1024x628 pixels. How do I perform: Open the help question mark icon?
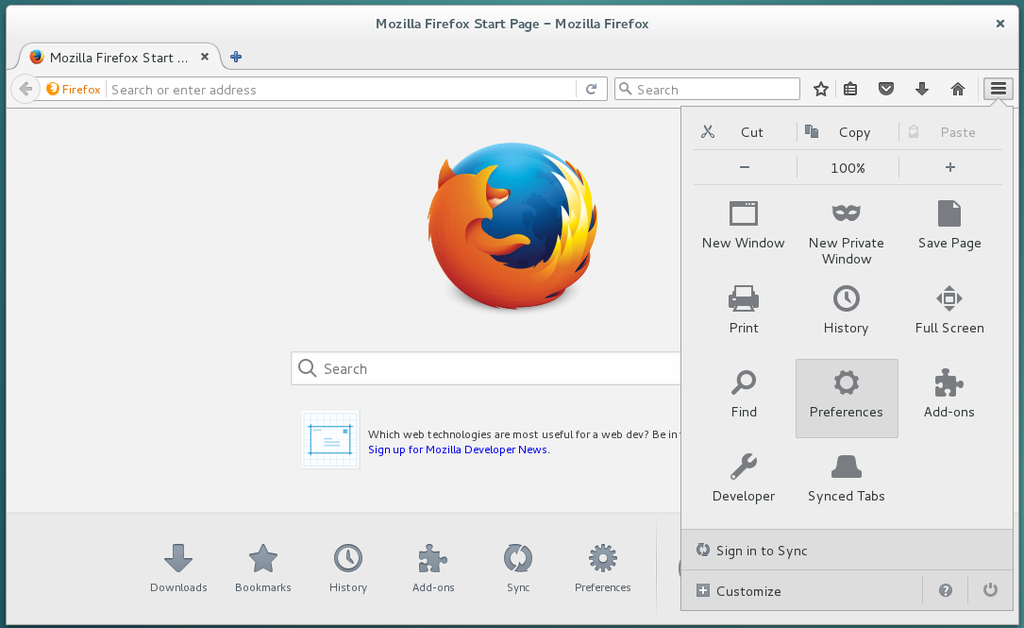pyautogui.click(x=945, y=591)
